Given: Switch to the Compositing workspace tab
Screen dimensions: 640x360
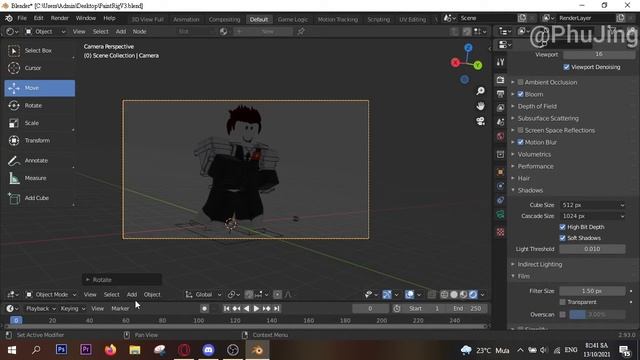Looking at the screenshot, I should (224, 19).
